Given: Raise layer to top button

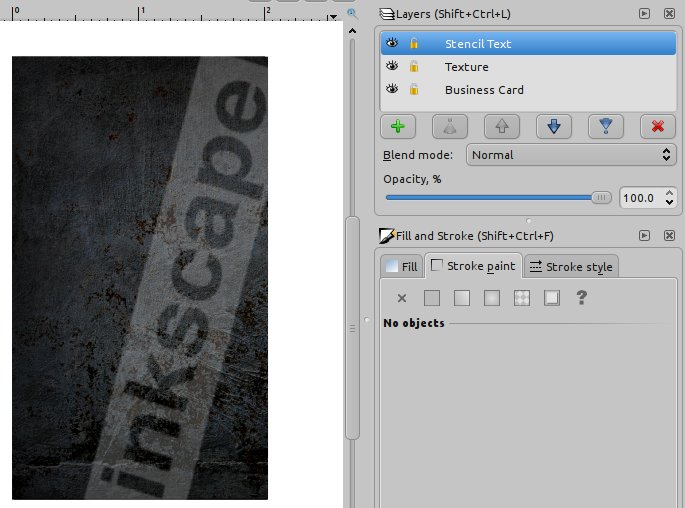Looking at the screenshot, I should (x=450, y=127).
